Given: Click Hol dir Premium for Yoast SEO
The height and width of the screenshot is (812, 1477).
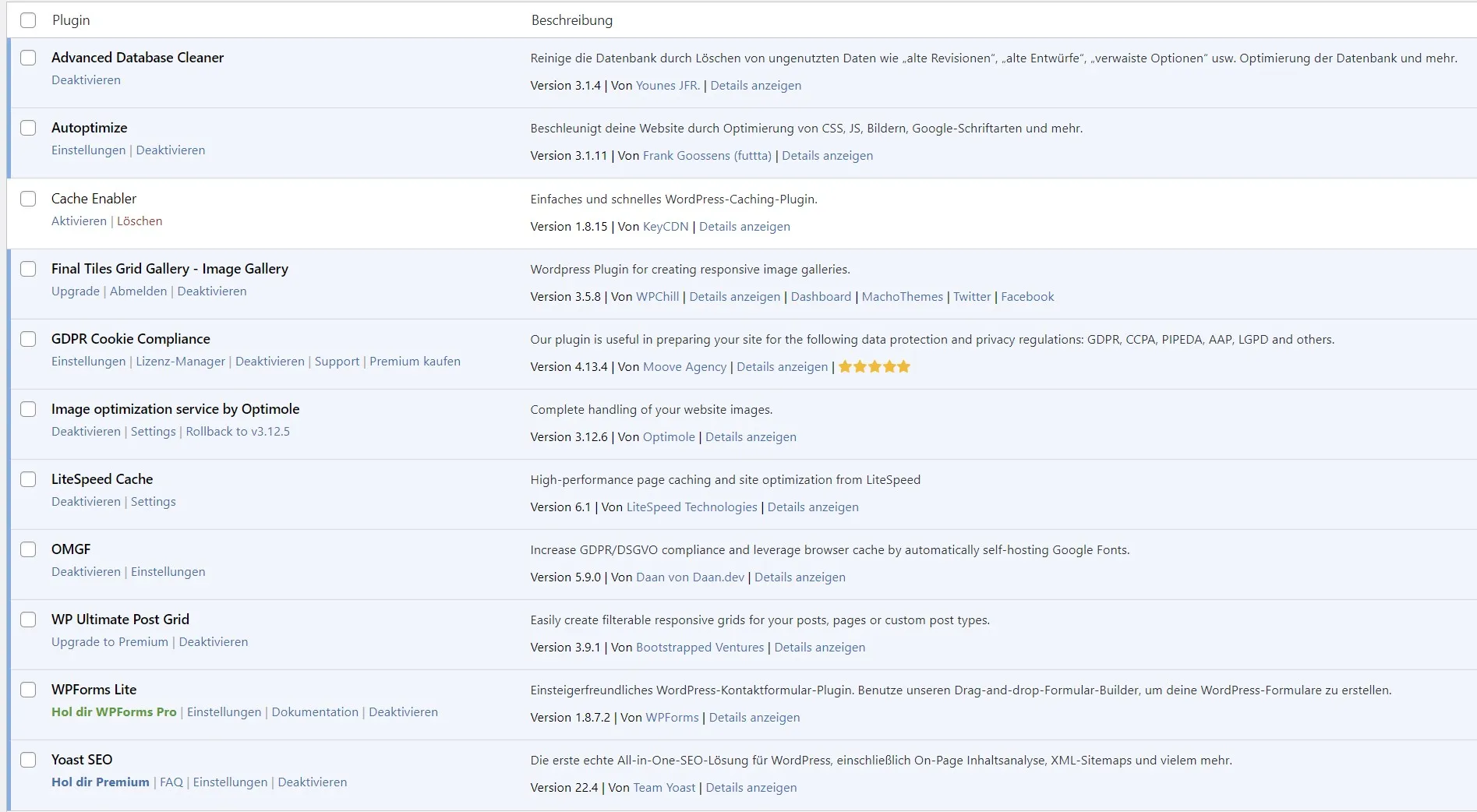Looking at the screenshot, I should click(x=101, y=782).
